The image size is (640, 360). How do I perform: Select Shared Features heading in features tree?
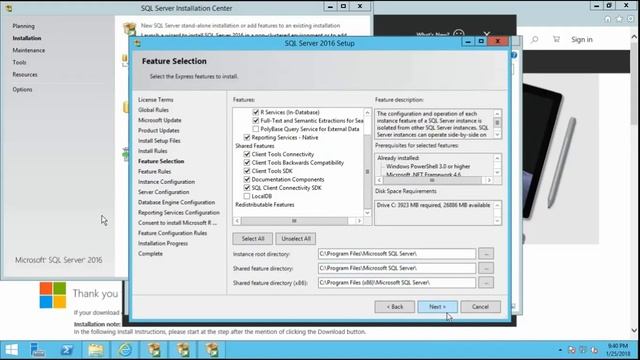pyautogui.click(x=255, y=146)
